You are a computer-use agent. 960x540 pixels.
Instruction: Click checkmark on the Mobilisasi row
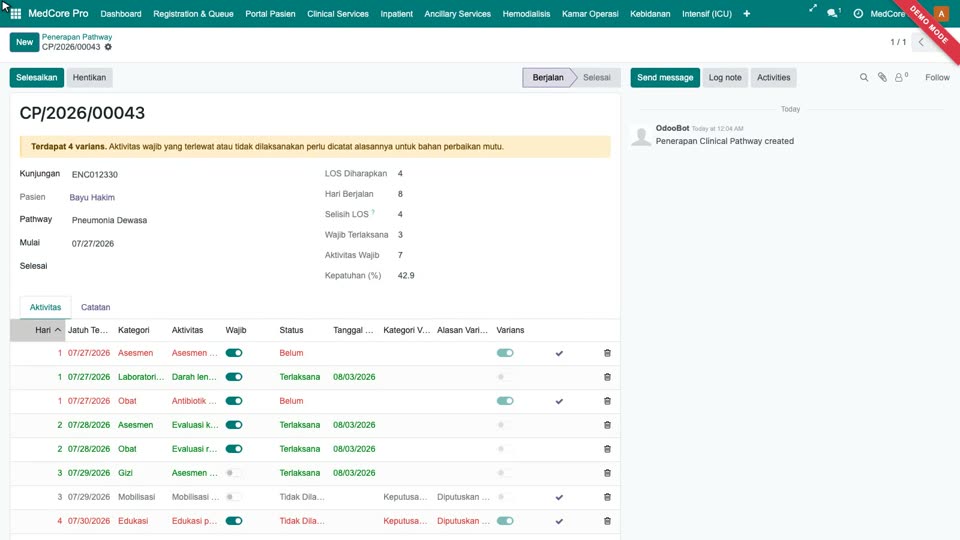[x=559, y=497]
